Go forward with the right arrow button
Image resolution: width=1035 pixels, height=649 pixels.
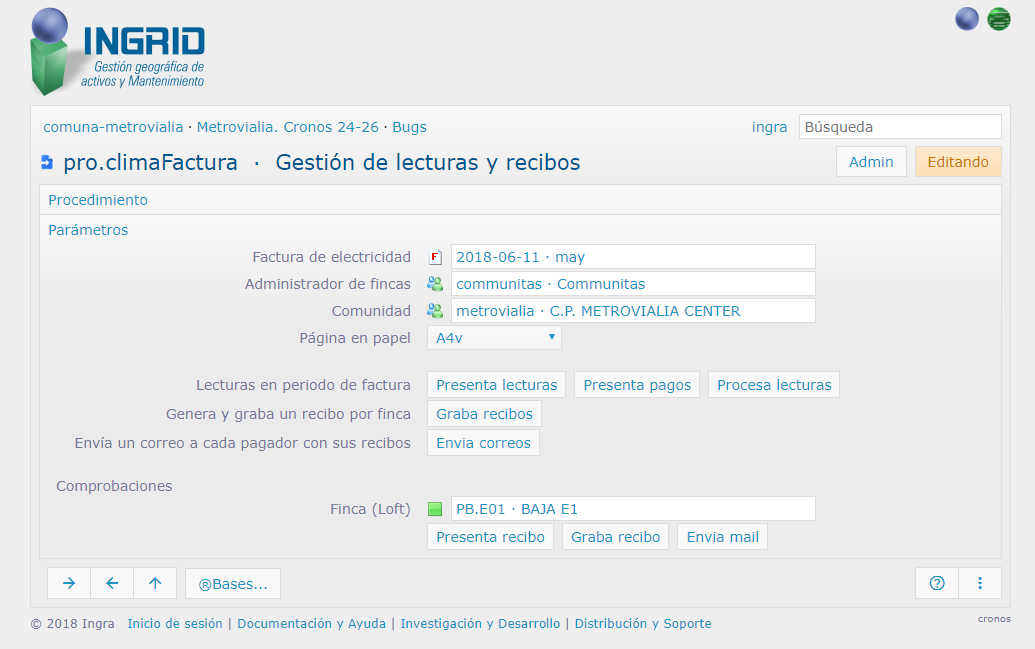click(x=69, y=583)
